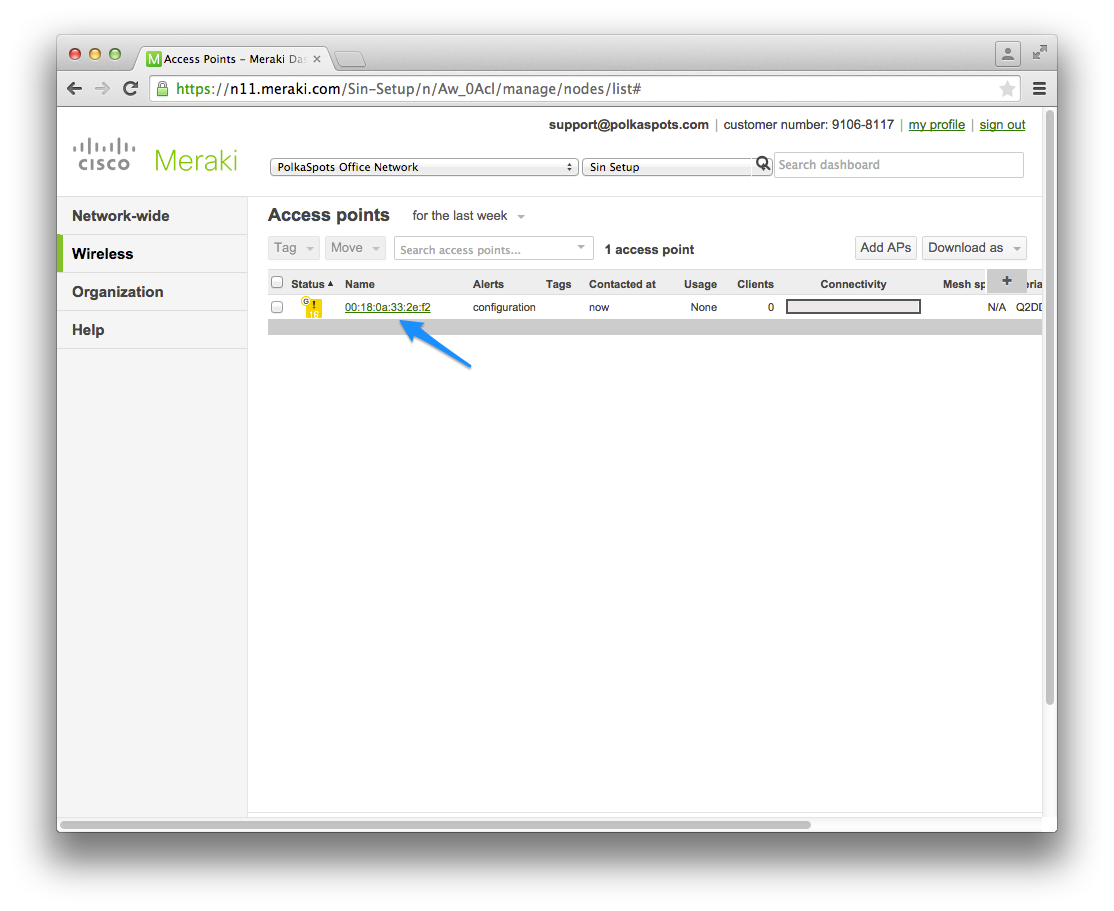
Task: Open the Chrome hamburger menu
Action: click(1039, 89)
